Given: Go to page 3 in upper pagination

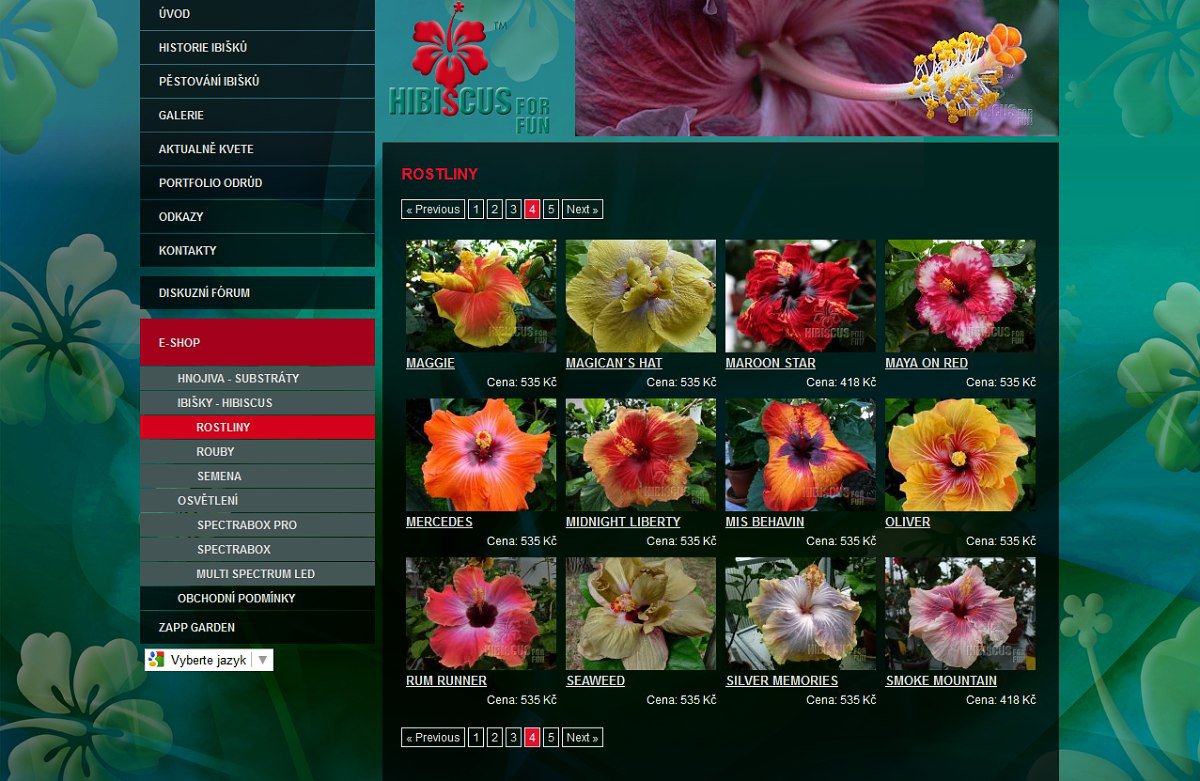Looking at the screenshot, I should tap(513, 209).
